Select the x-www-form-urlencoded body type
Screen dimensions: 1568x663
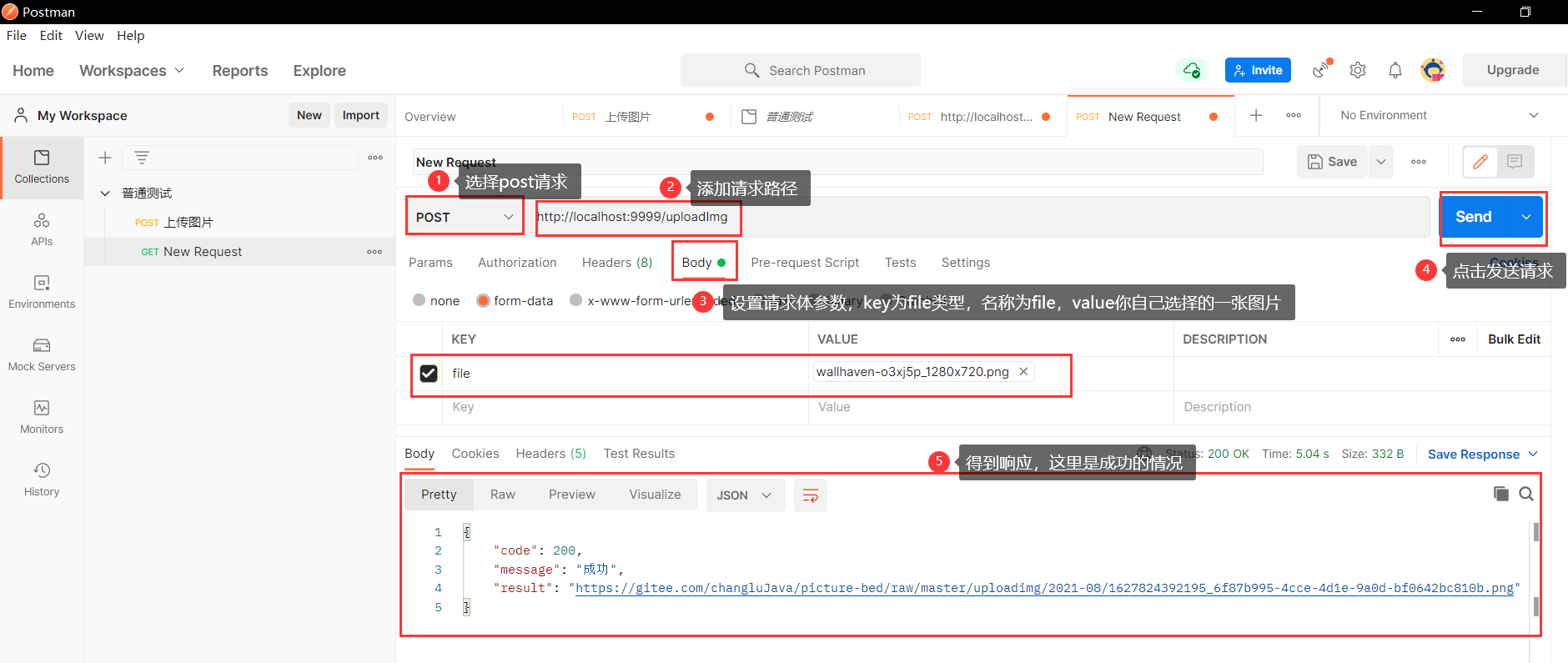(x=575, y=300)
